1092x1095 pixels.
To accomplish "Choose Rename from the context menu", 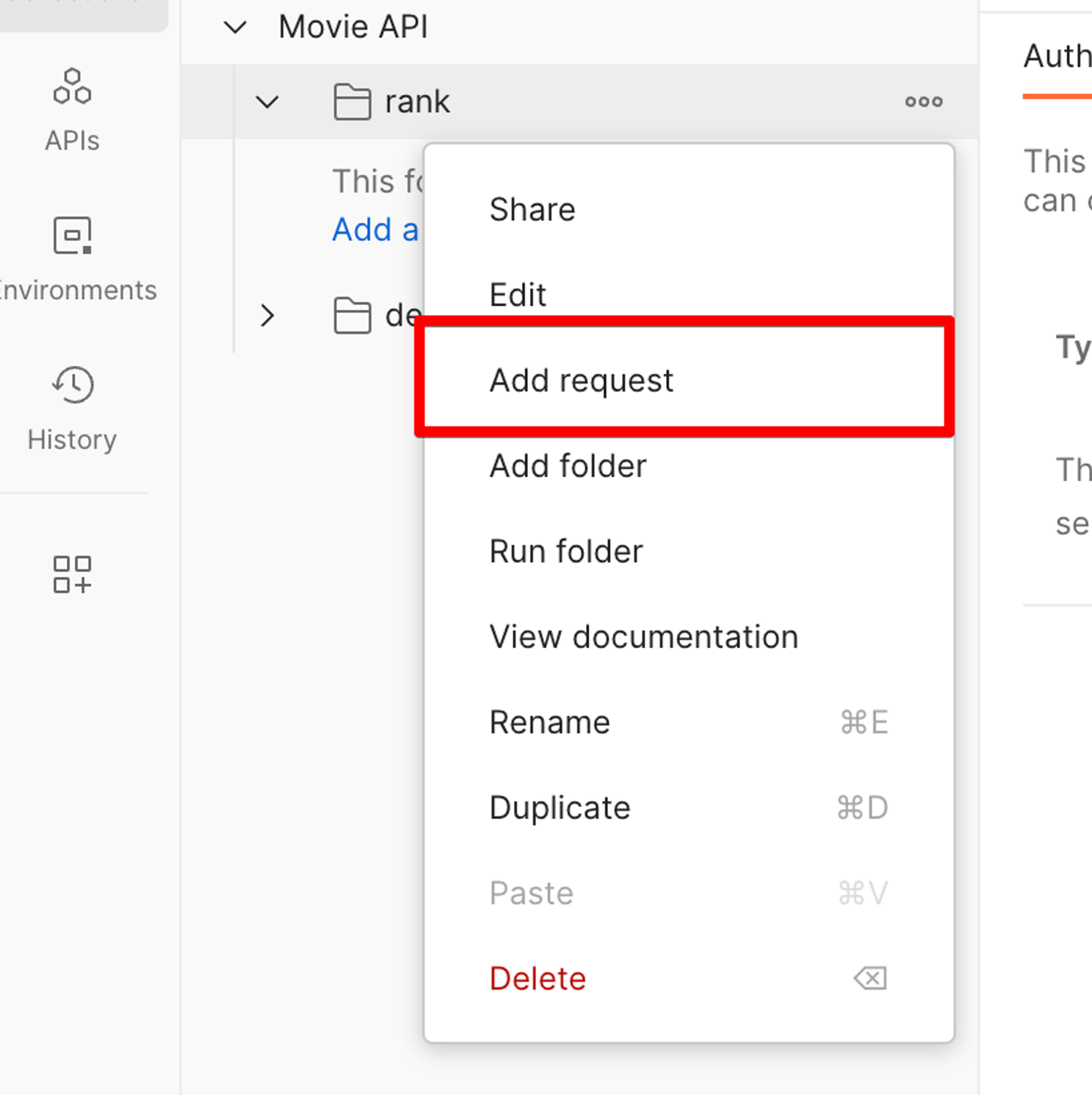I will 549,722.
